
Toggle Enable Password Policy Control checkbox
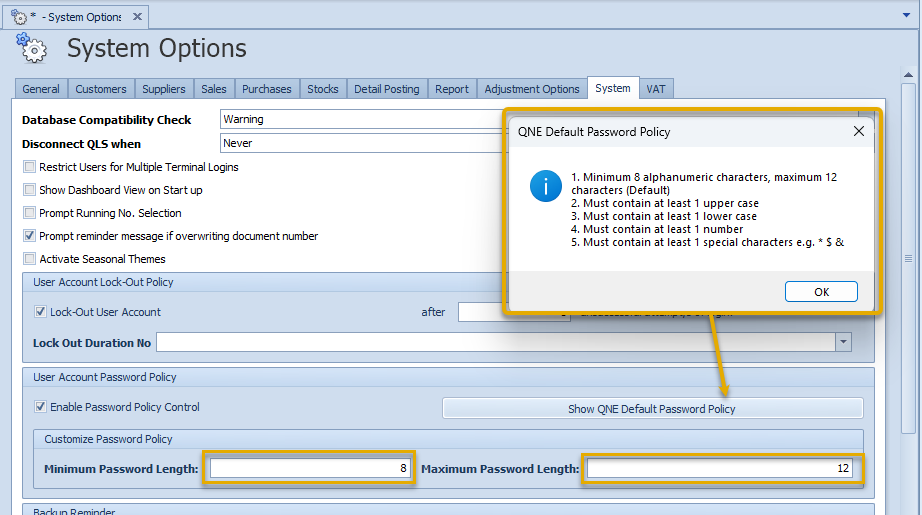pos(41,407)
